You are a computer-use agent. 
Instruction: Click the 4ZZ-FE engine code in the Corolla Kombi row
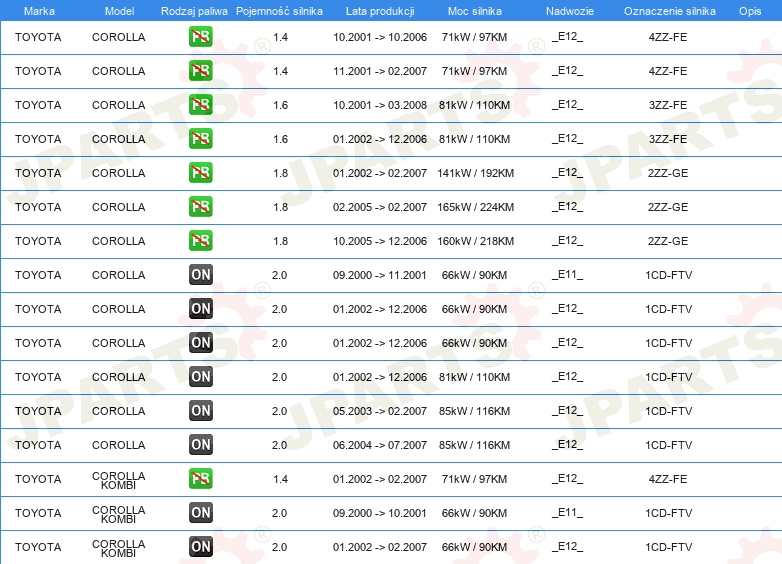coord(668,479)
